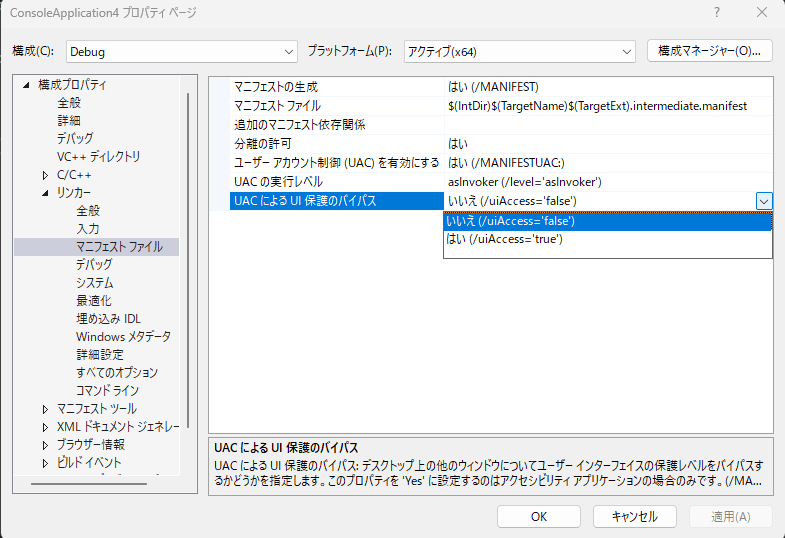785x538 pixels.
Task: Select システム in the tree
Action: 95,283
